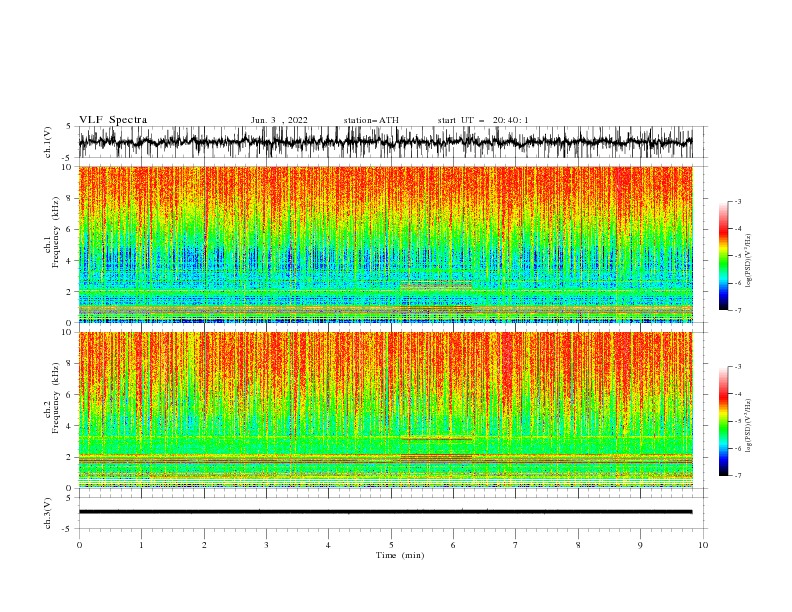Select the log(PSD) label beside ch.1 colorbar
This screenshot has height=612, width=792.
(x=749, y=261)
